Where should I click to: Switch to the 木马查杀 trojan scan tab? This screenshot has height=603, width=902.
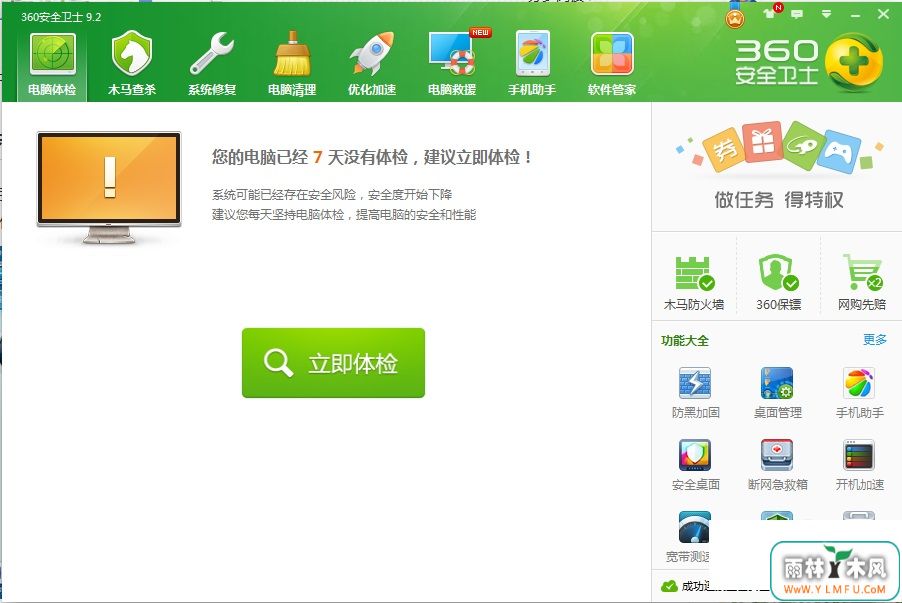132,63
